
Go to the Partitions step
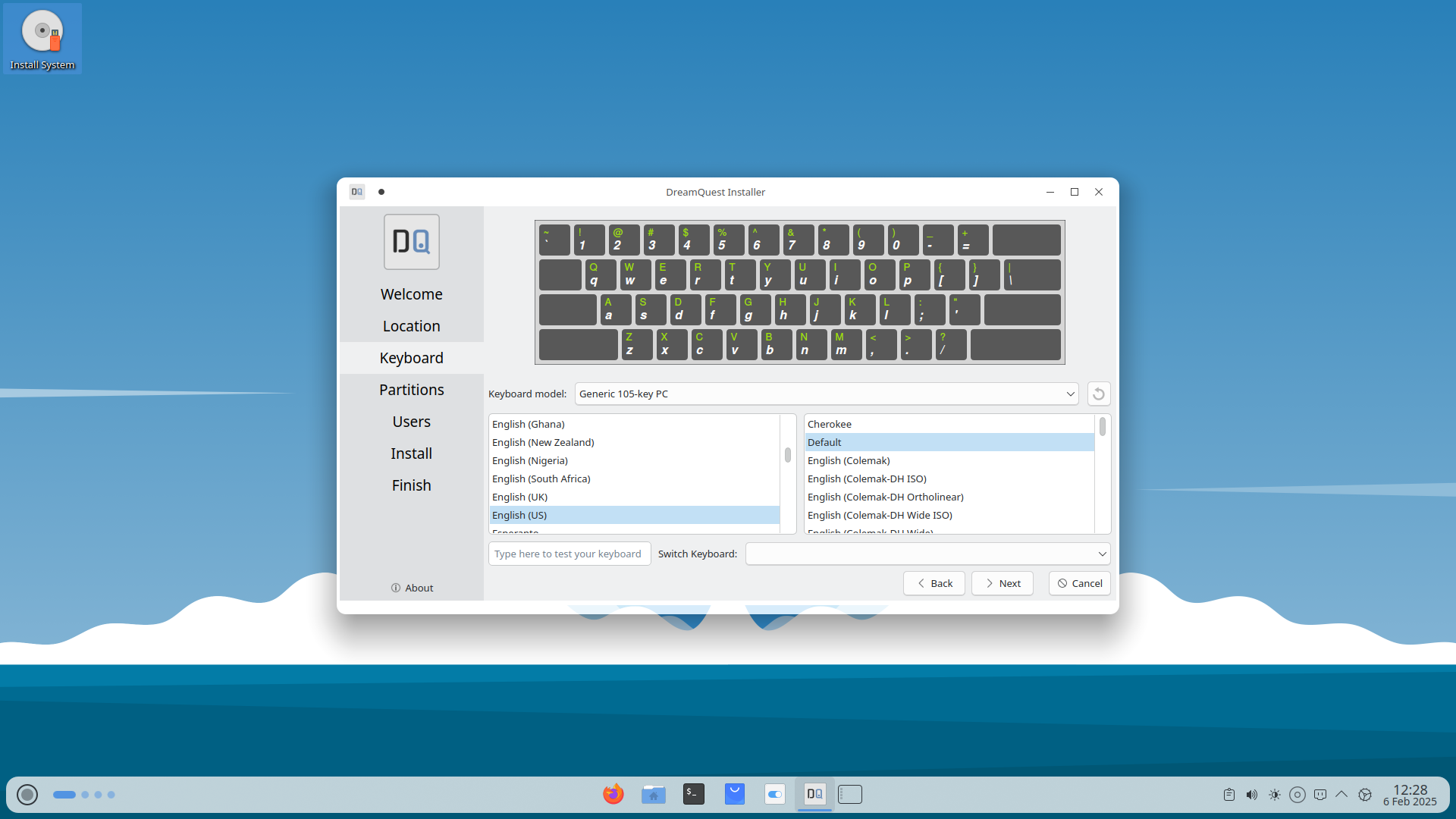411,390
